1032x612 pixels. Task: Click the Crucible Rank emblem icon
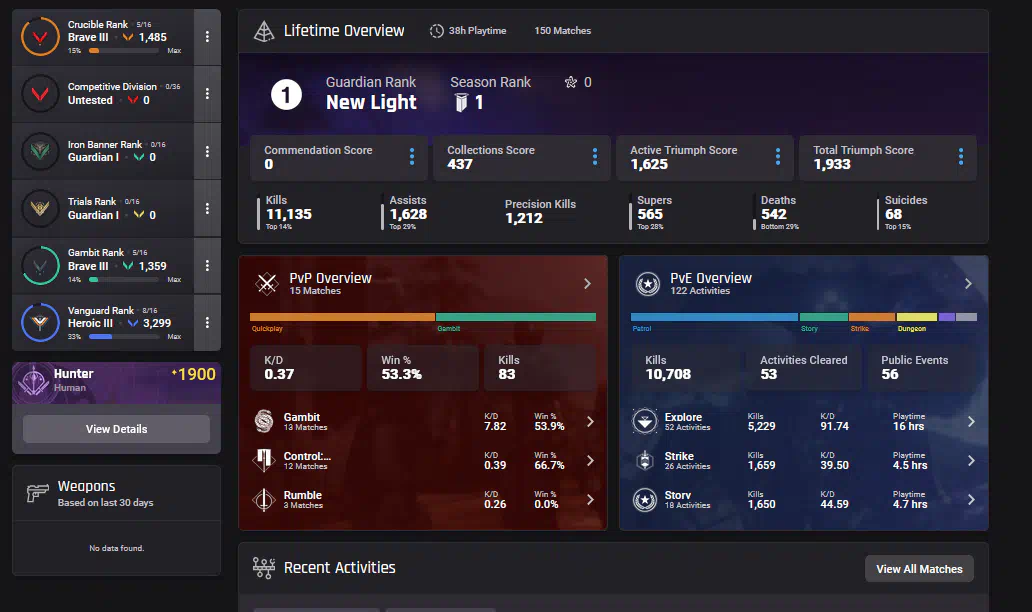pyautogui.click(x=40, y=37)
